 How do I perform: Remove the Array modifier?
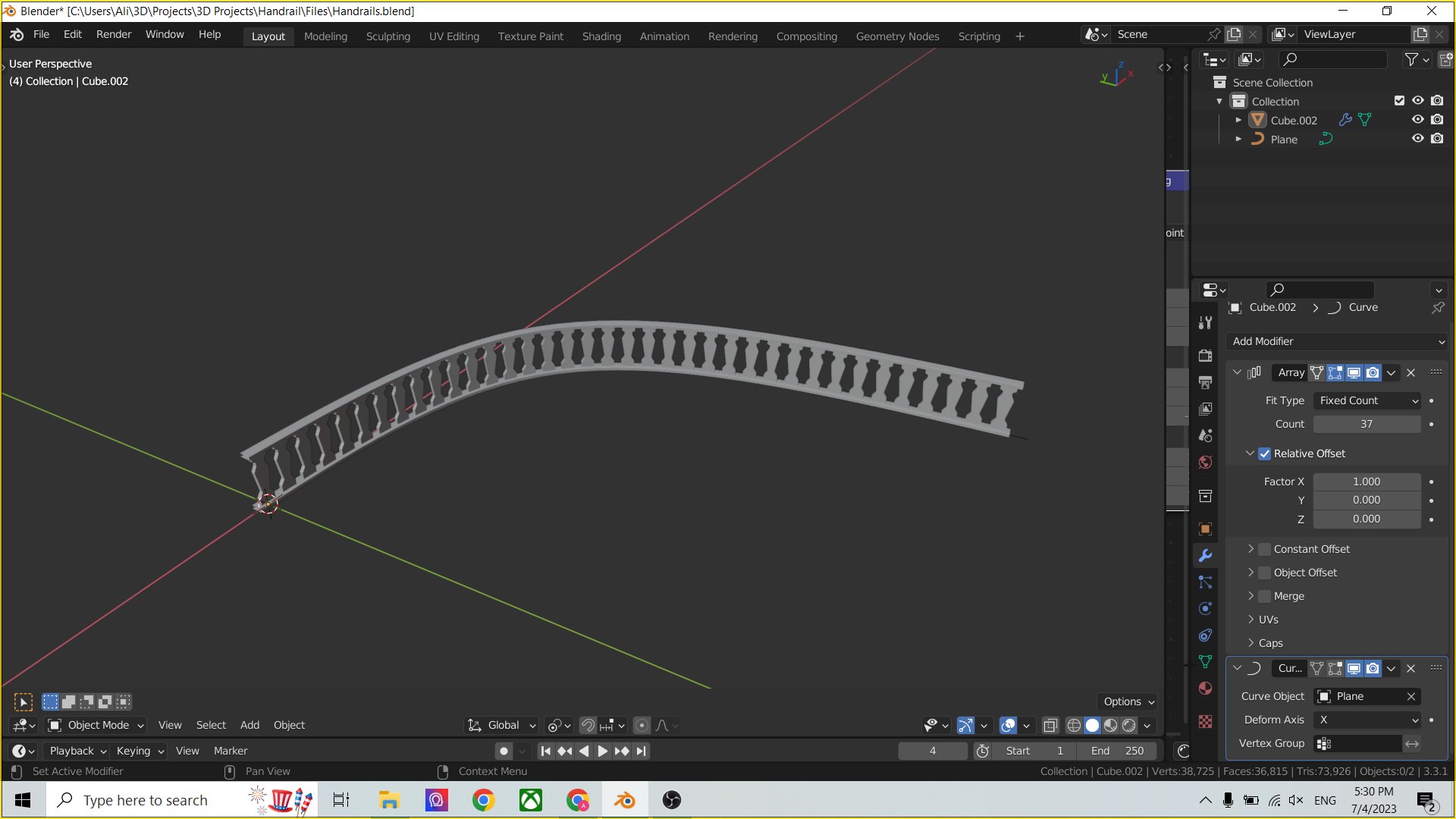point(1410,372)
